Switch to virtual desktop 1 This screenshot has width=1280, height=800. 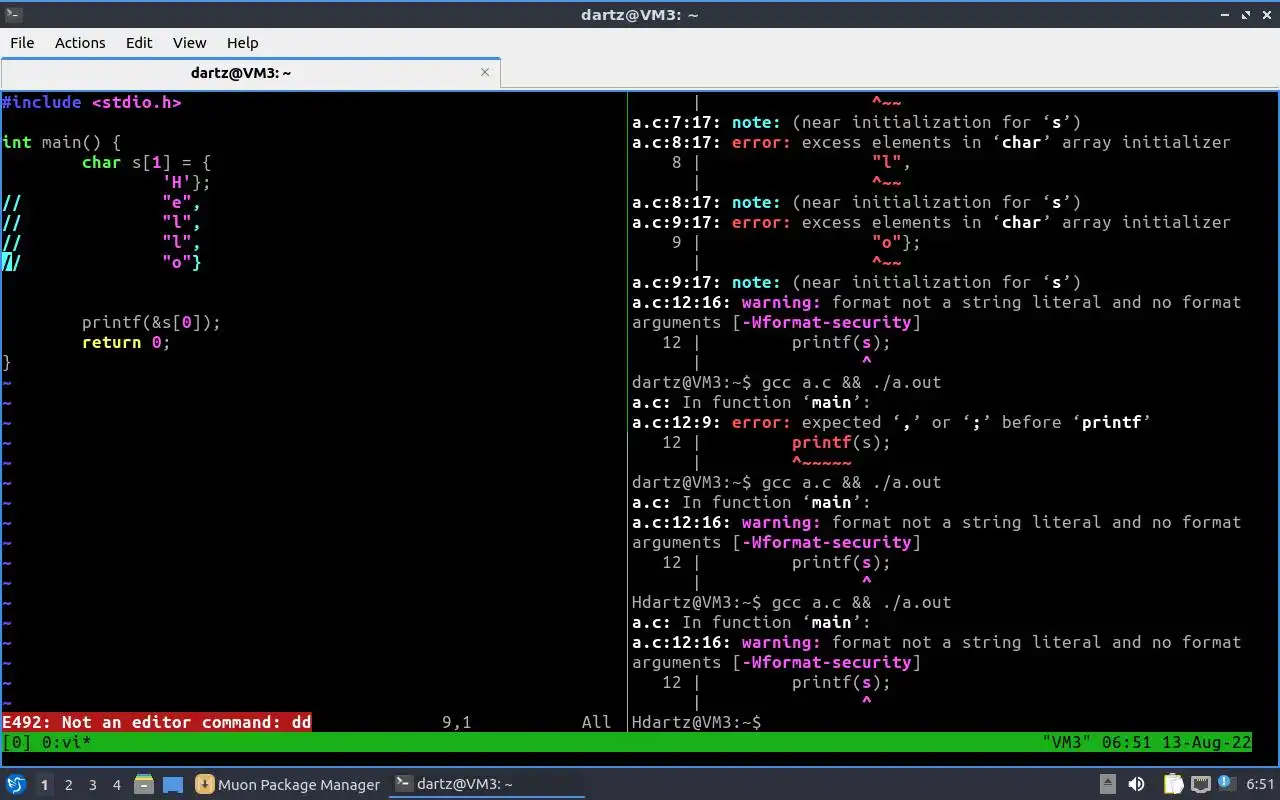pyautogui.click(x=44, y=785)
